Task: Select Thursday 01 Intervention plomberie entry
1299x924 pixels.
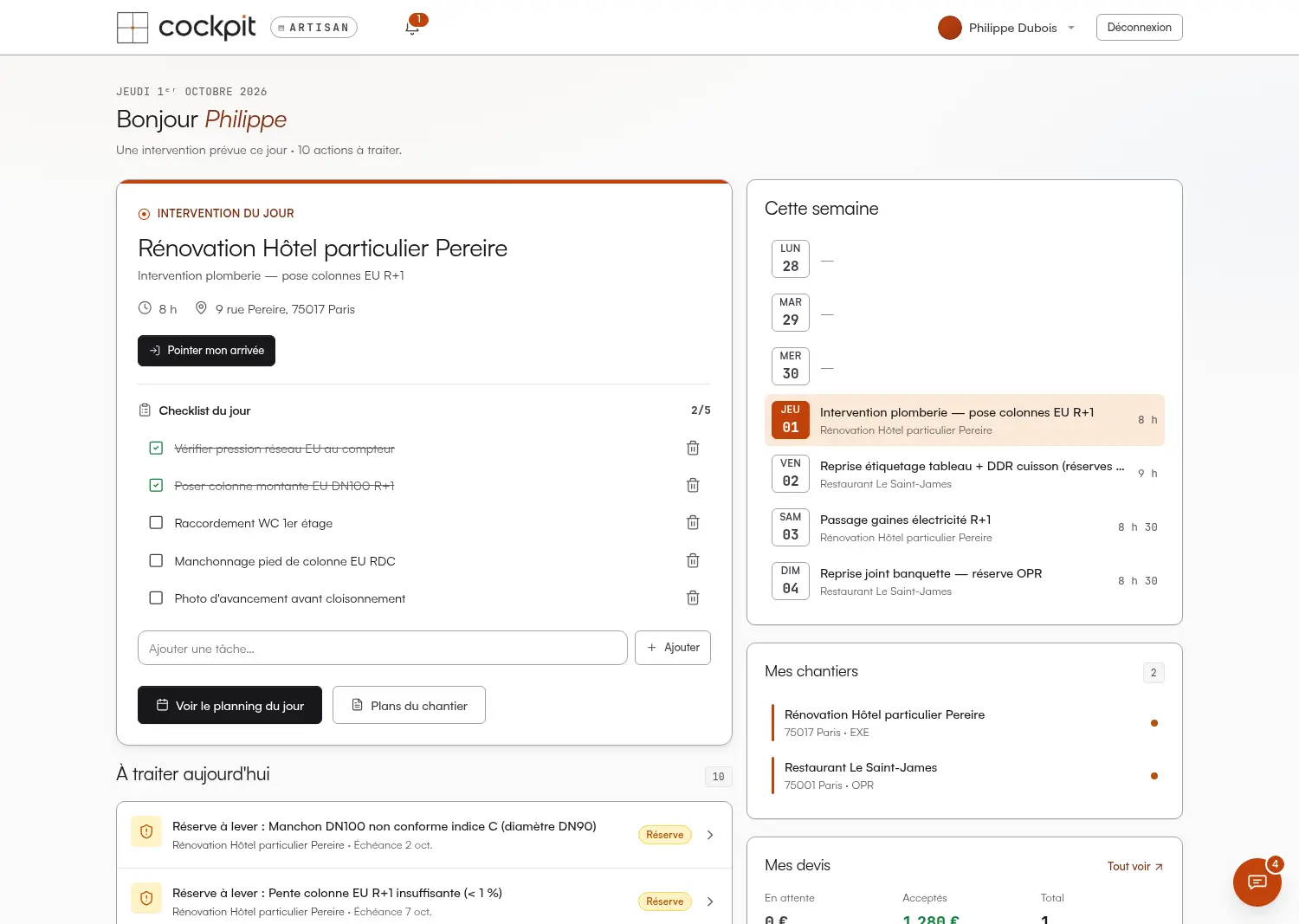Action: tap(965, 420)
